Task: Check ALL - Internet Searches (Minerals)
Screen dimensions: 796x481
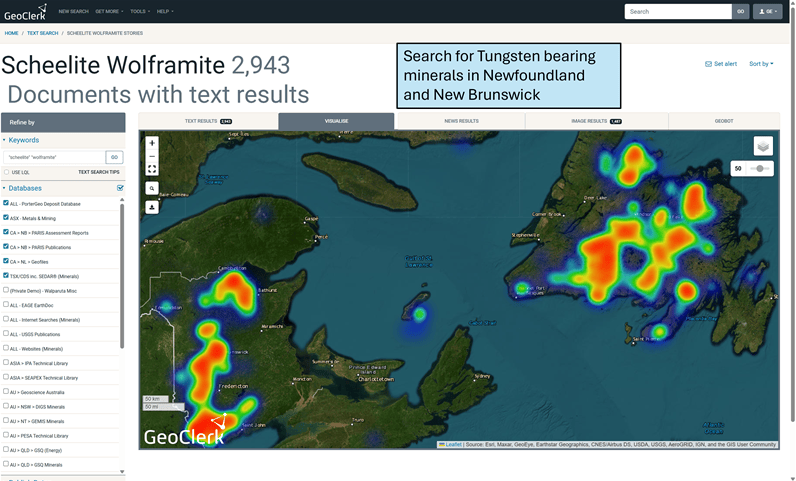Action: (x=6, y=319)
